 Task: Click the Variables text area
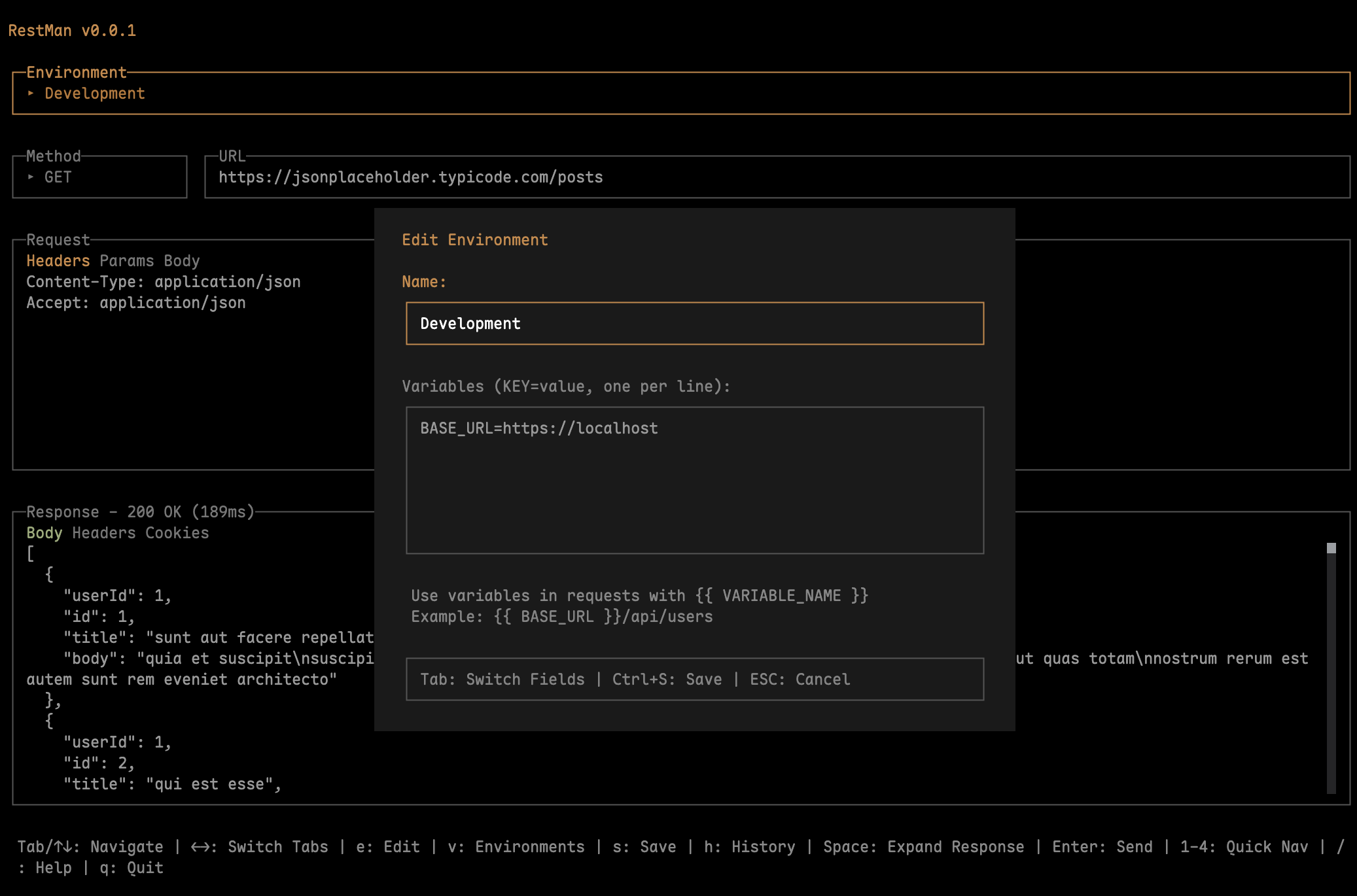tap(694, 480)
